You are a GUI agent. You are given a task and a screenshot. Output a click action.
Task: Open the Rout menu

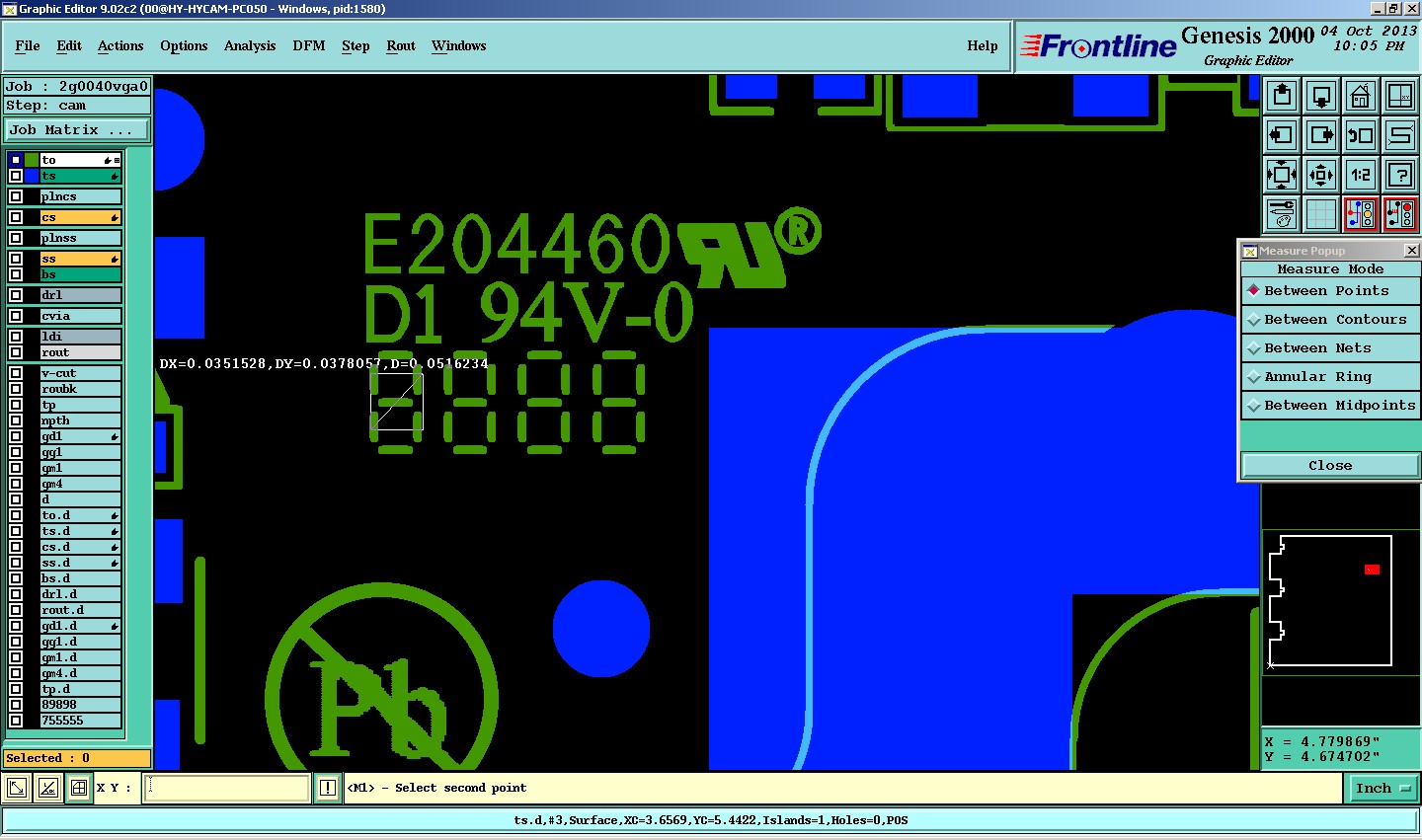401,45
